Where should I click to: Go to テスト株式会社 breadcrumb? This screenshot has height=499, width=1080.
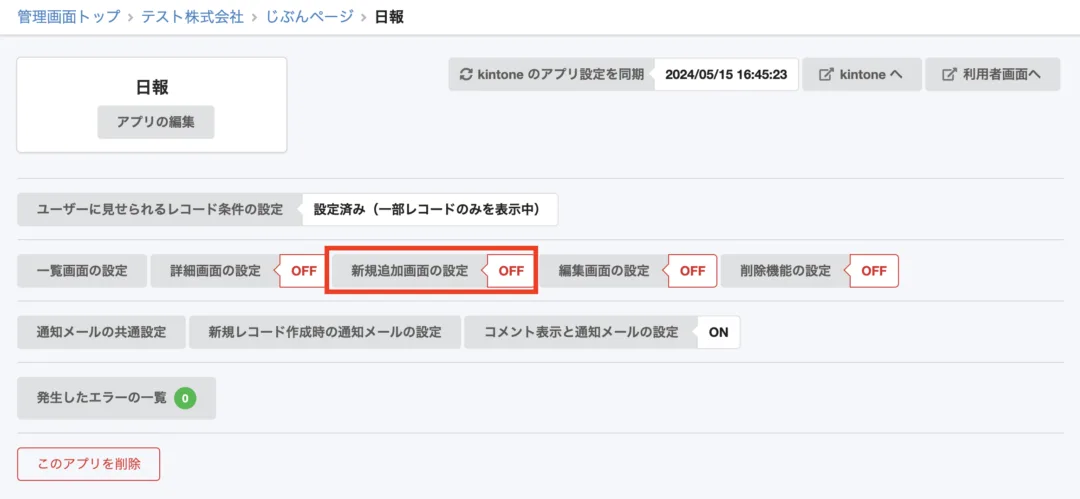pos(193,17)
